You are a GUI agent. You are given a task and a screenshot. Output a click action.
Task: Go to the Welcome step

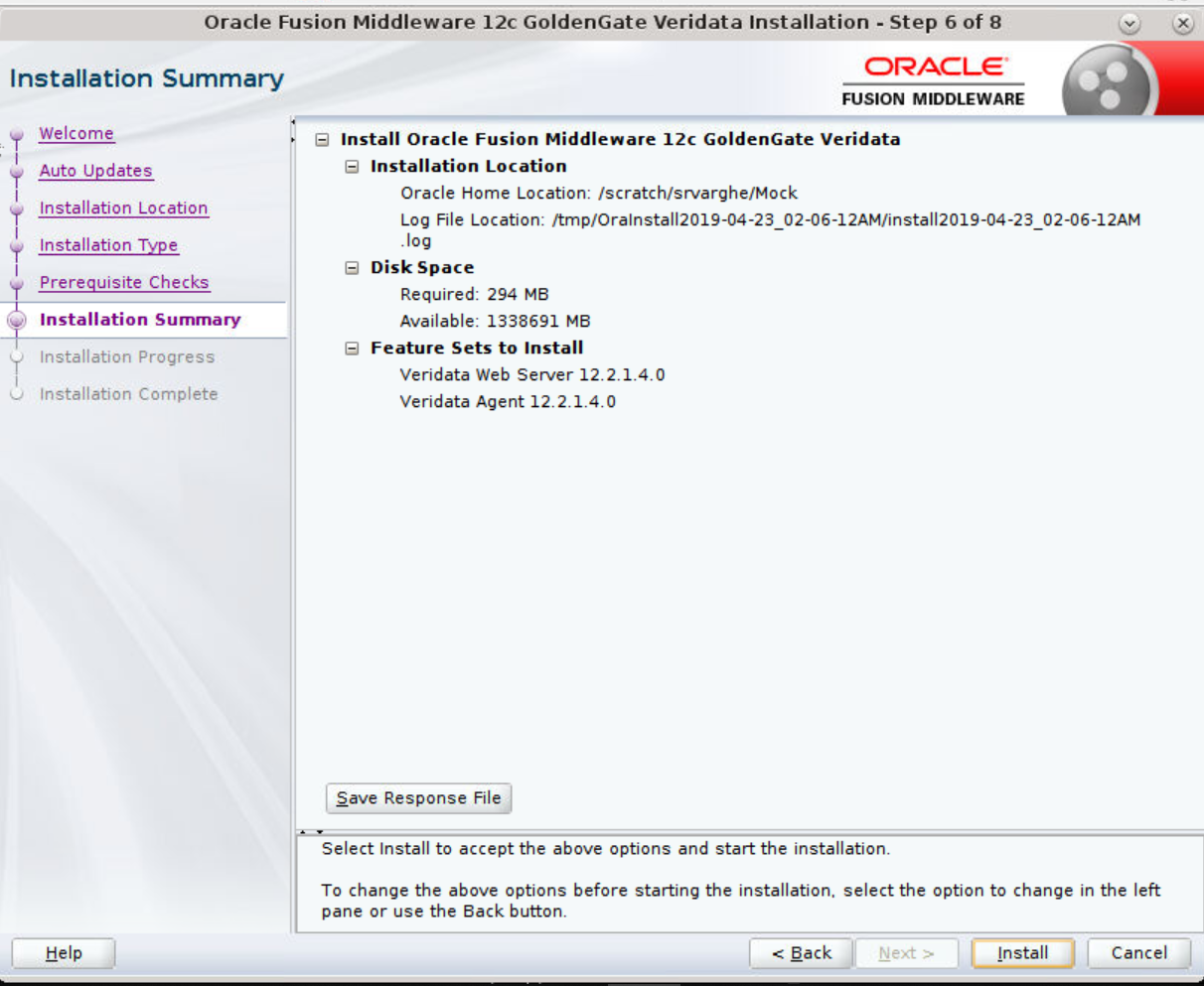pos(76,133)
